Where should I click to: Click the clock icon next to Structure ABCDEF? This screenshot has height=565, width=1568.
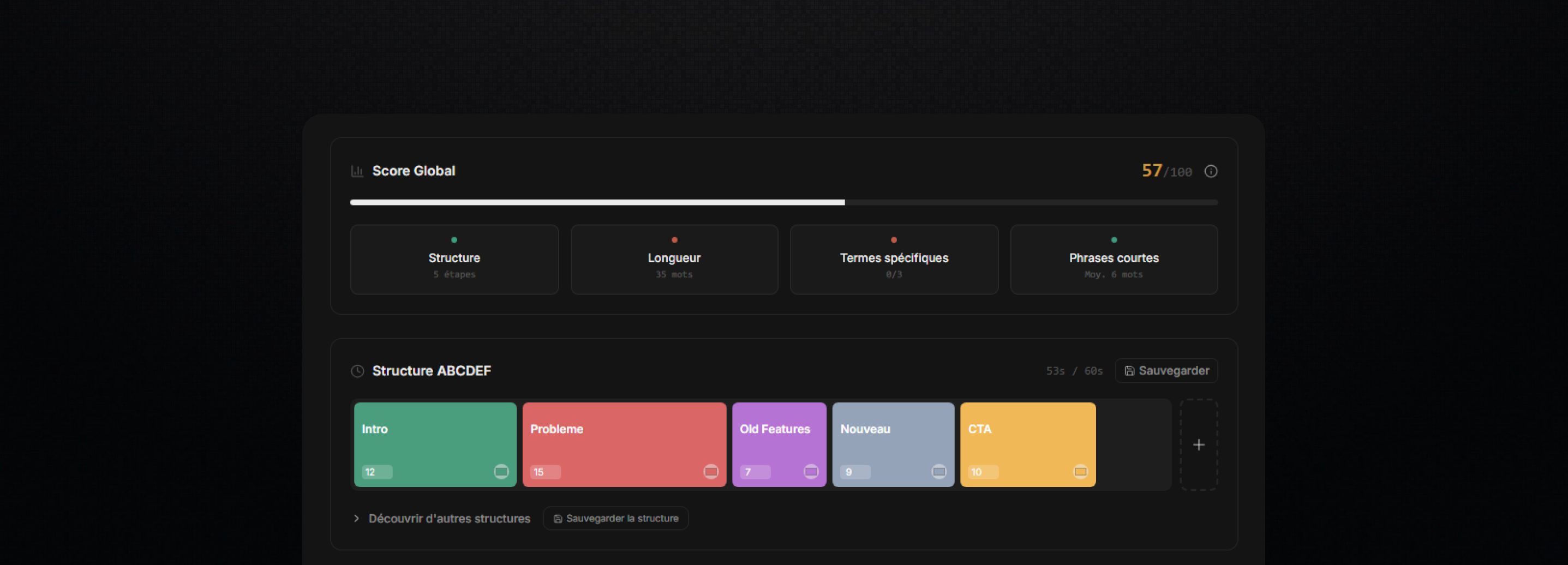(357, 371)
